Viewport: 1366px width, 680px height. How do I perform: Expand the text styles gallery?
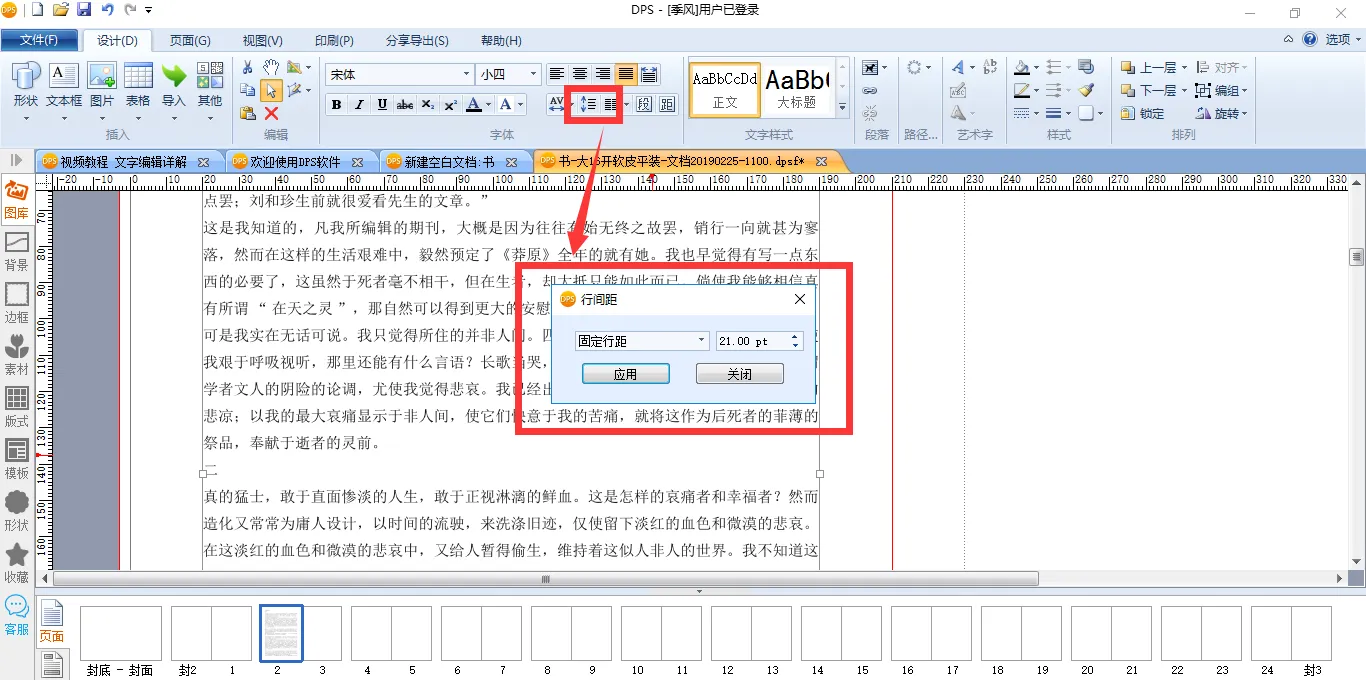point(842,107)
